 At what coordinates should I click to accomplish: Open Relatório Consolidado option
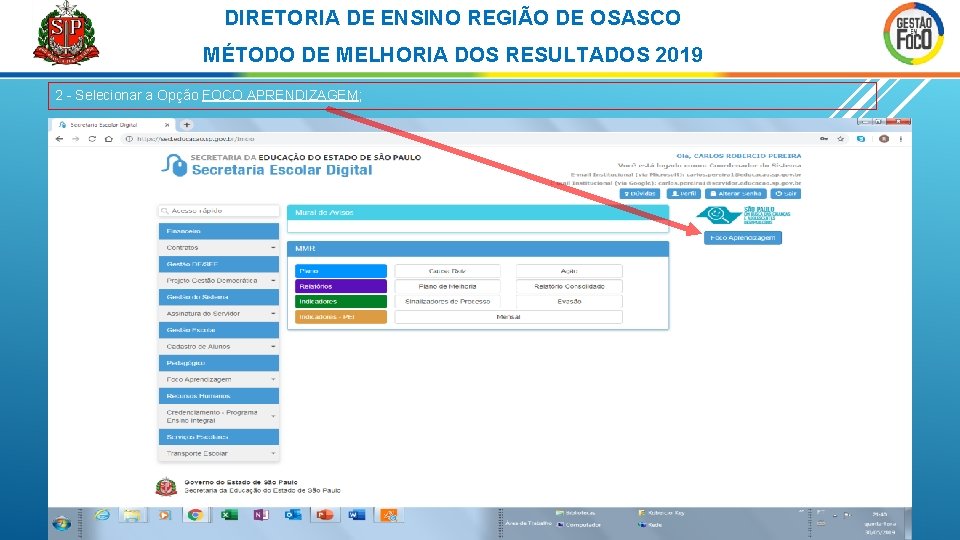[569, 287]
